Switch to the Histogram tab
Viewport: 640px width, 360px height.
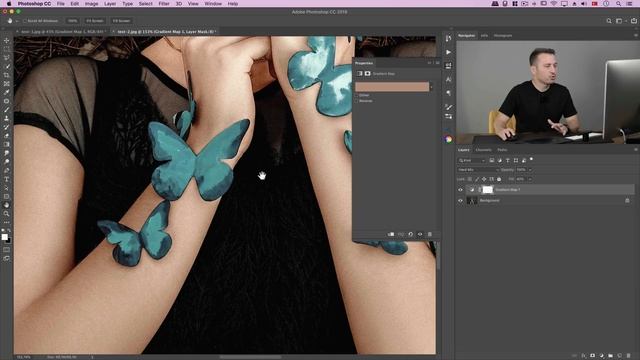click(503, 36)
